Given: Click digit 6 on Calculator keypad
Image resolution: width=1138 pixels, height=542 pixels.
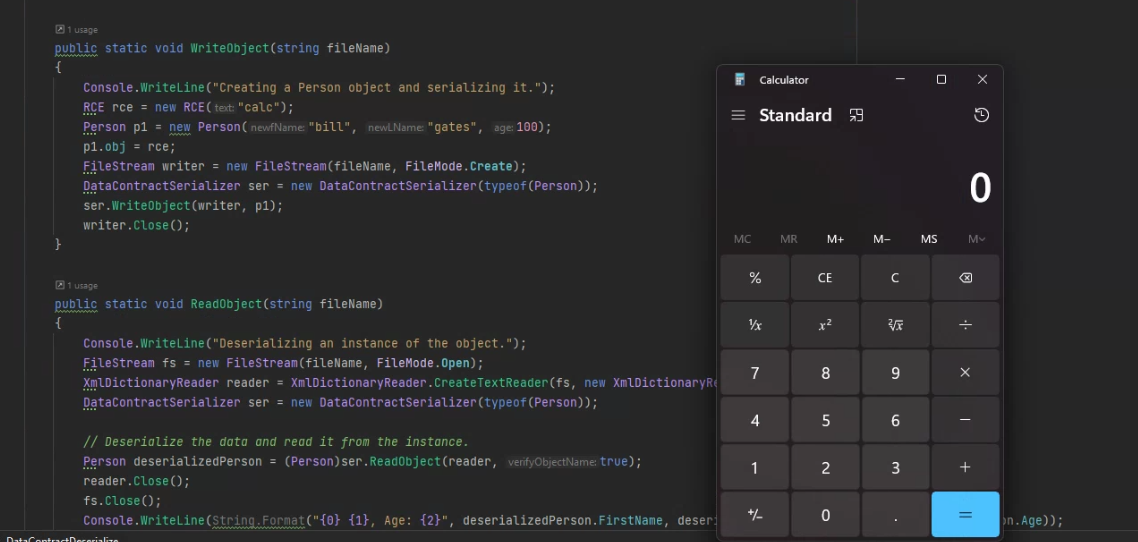Looking at the screenshot, I should click(895, 420).
